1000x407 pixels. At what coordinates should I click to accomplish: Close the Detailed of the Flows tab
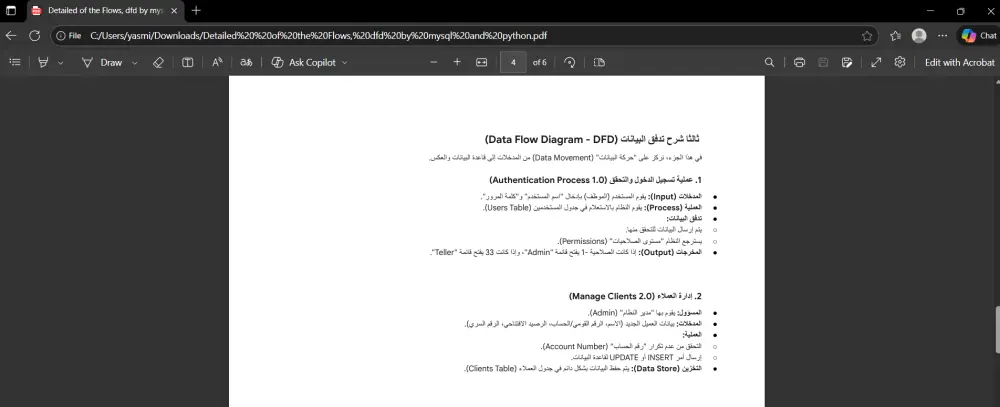pos(174,11)
